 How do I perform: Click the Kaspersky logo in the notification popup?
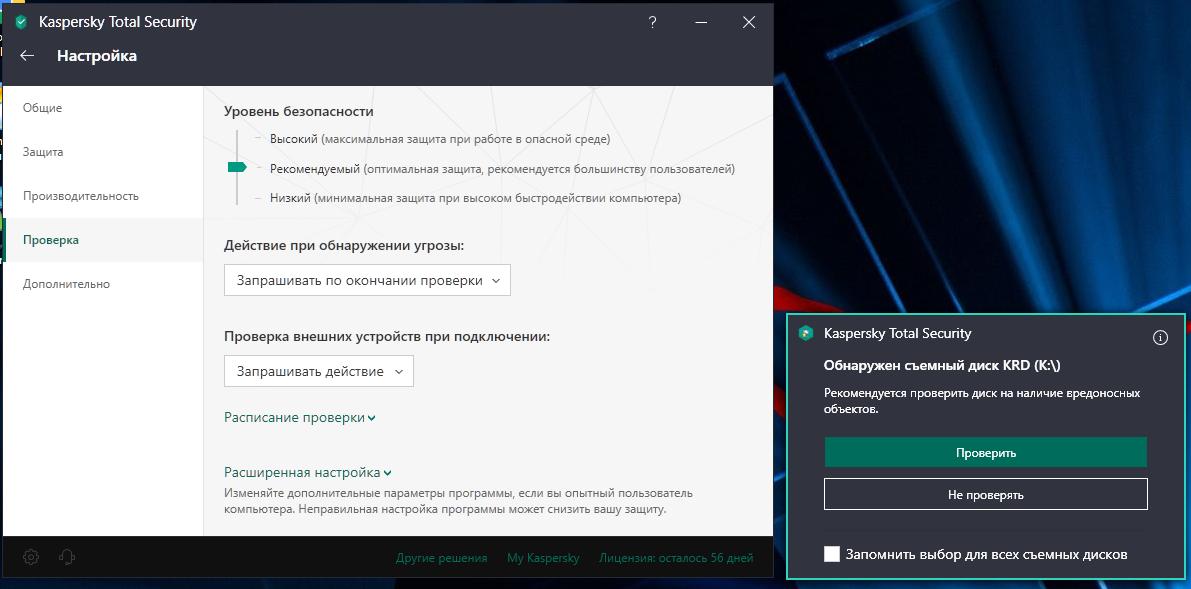click(x=806, y=333)
